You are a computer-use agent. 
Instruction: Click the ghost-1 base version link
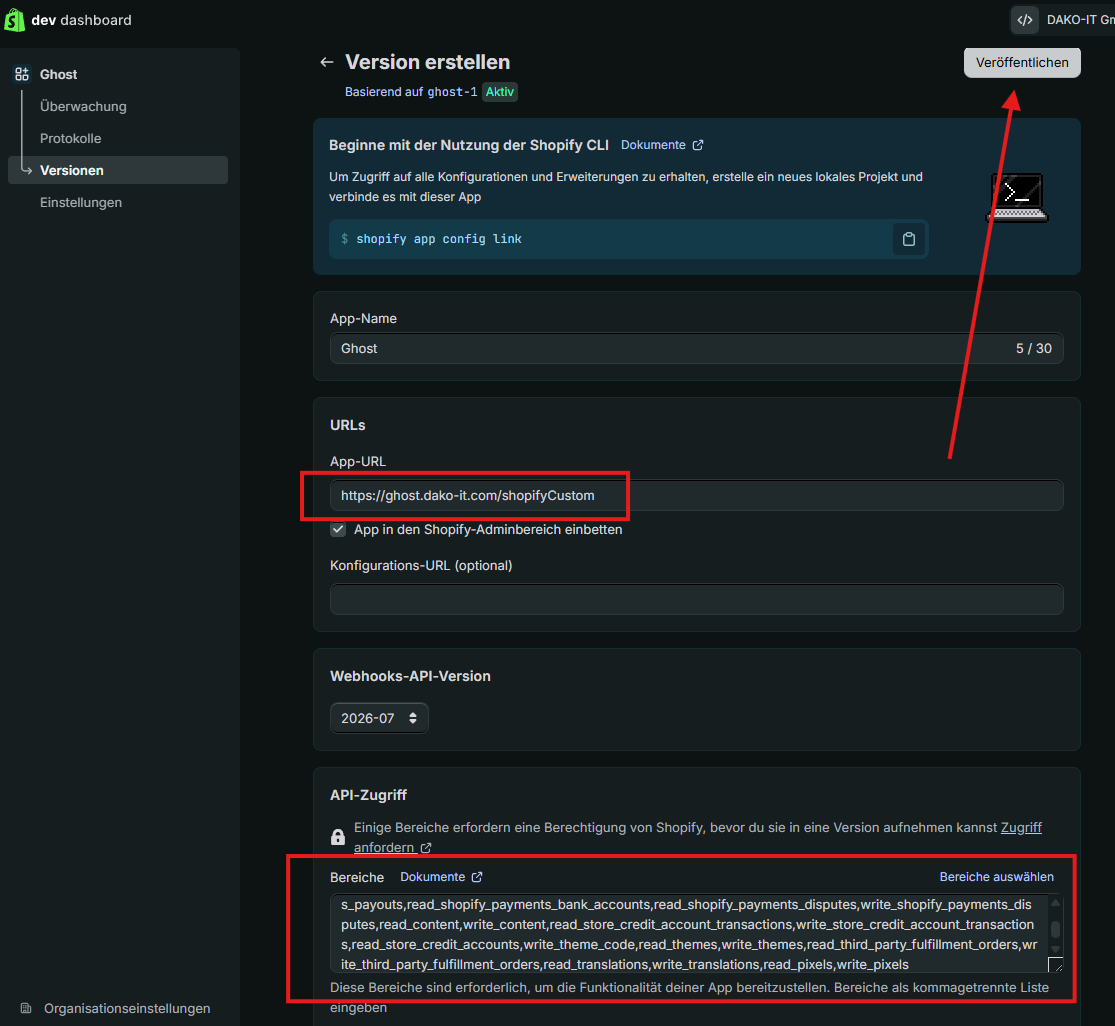(452, 92)
